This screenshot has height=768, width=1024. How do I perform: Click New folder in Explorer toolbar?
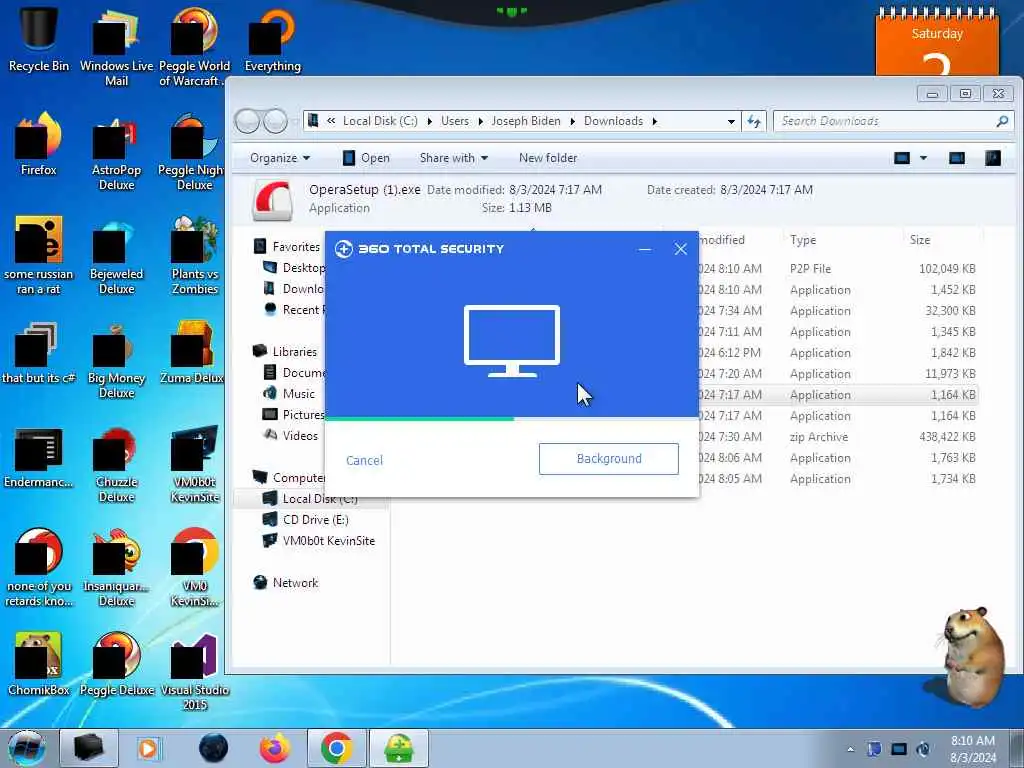point(548,158)
